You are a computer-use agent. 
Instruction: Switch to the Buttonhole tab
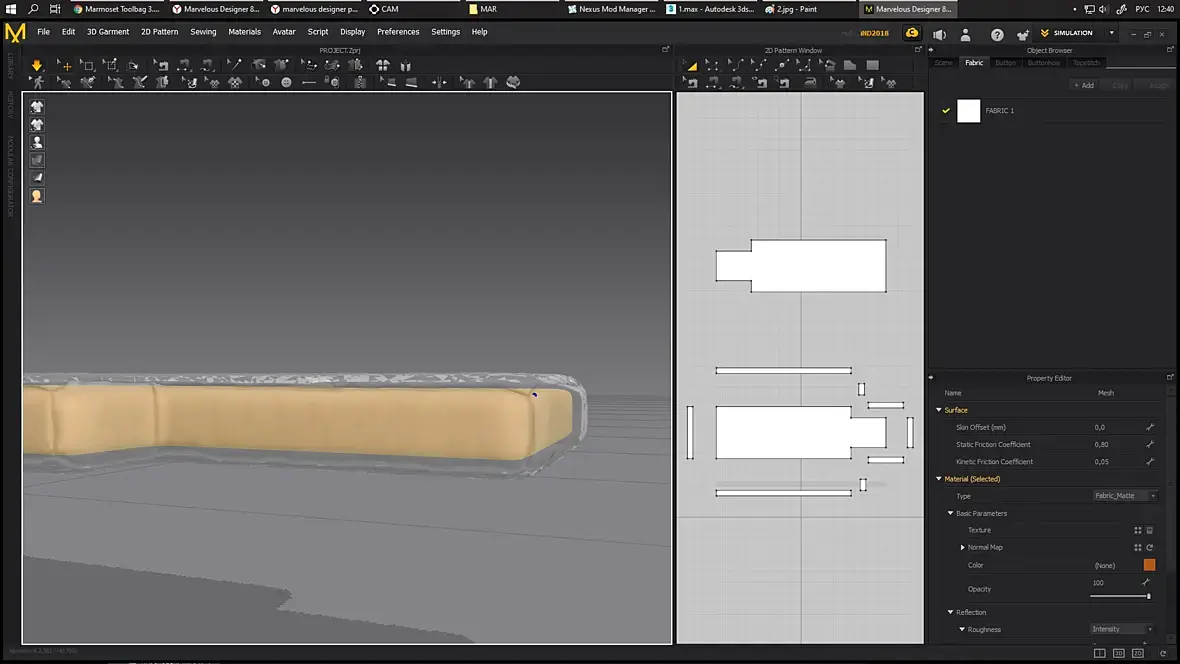1044,63
